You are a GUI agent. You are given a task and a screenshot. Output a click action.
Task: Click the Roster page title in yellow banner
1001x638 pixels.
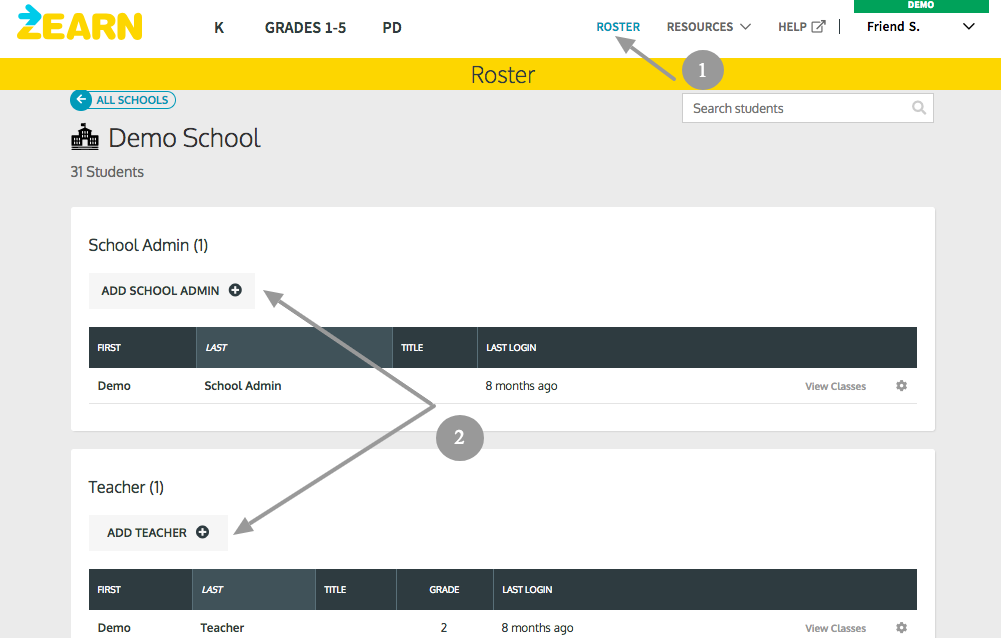pos(503,75)
